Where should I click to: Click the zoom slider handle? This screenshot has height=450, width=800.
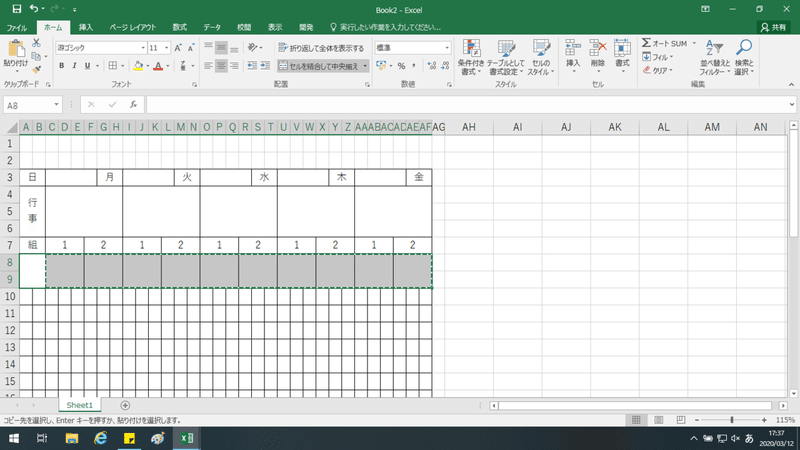(732, 420)
